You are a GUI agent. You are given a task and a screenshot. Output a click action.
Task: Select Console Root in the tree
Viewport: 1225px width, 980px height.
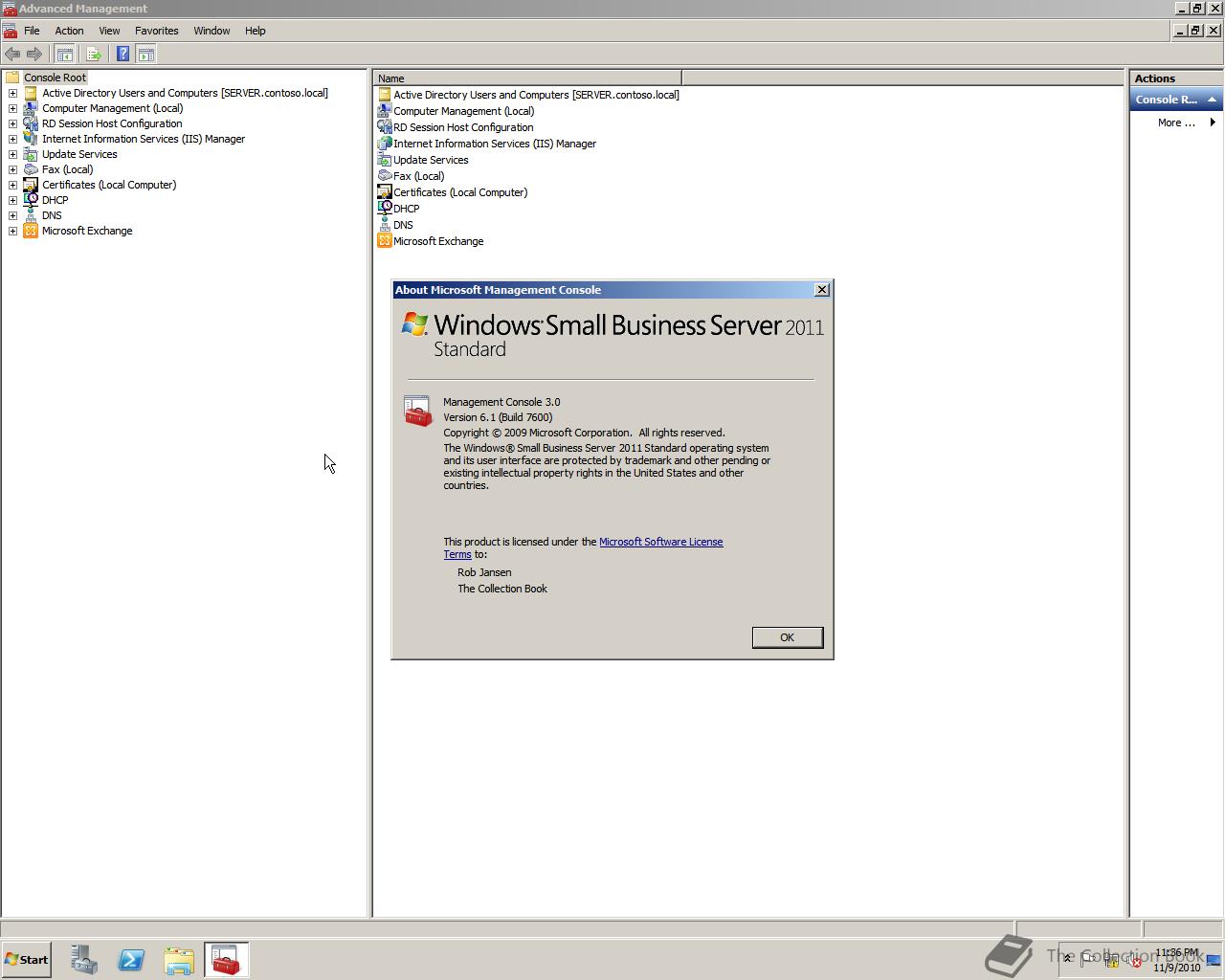[55, 78]
